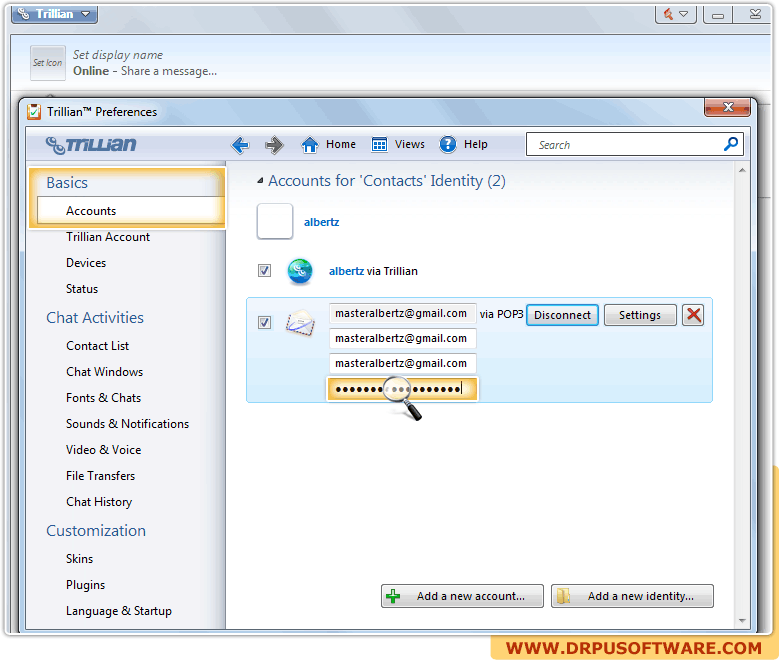Remove email account with red X

(693, 315)
